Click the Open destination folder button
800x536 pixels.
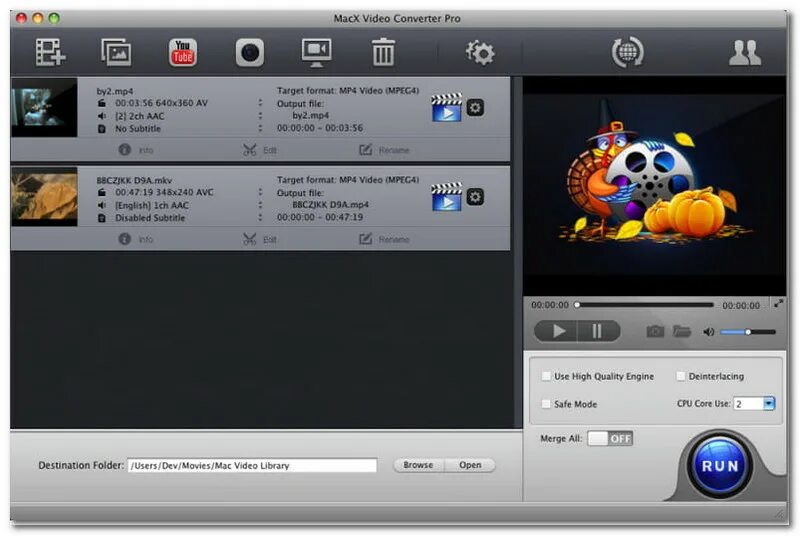(470, 465)
